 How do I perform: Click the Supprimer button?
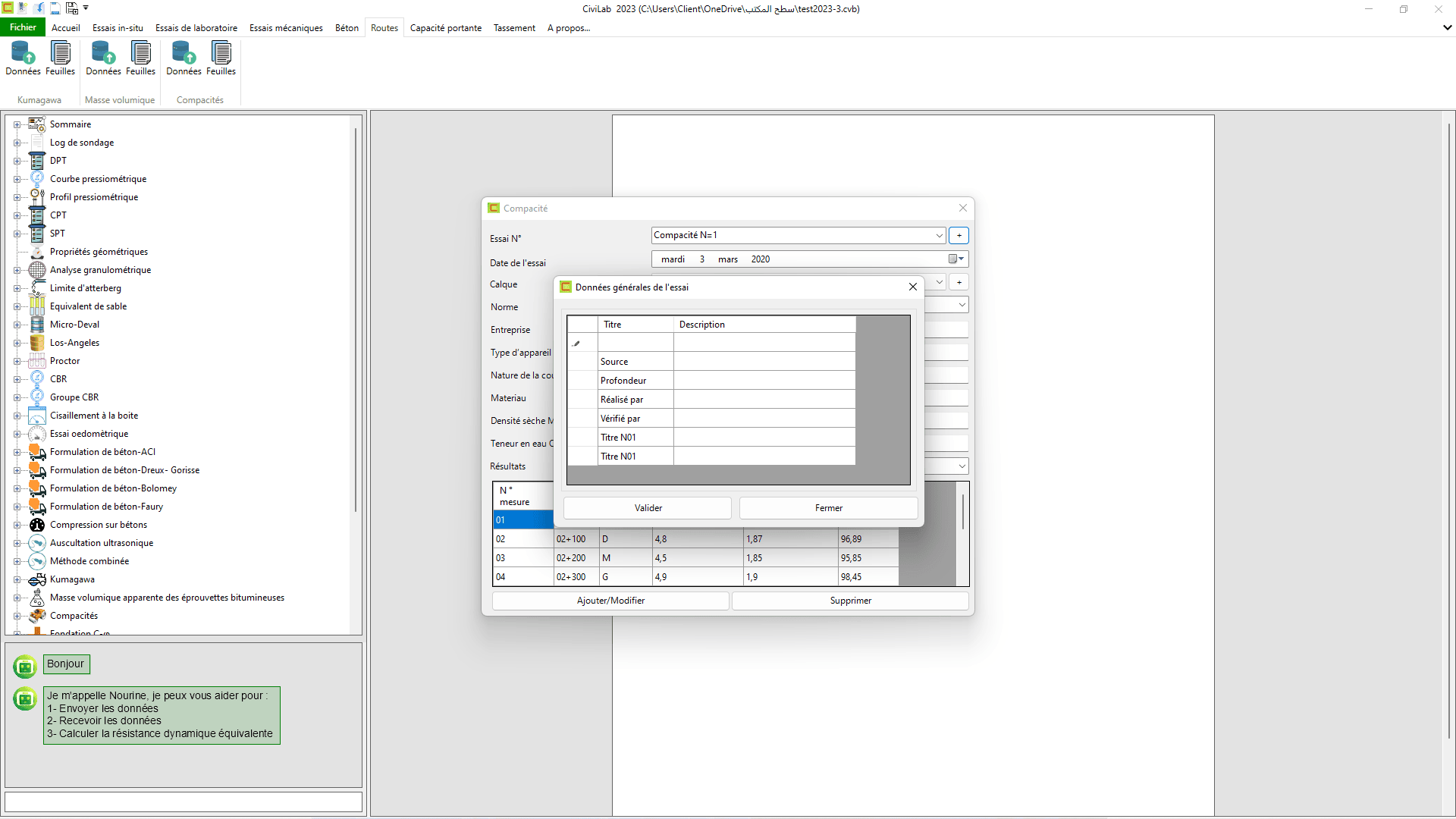coord(851,601)
